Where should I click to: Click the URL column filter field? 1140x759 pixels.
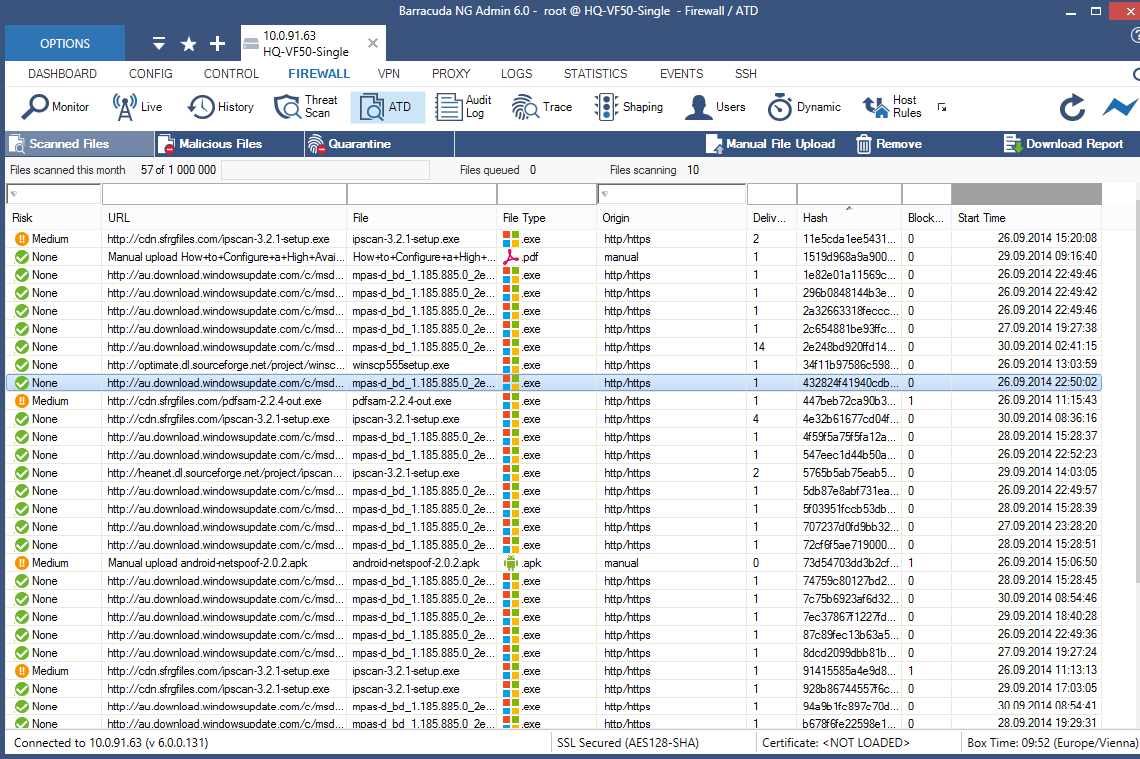[x=224, y=194]
